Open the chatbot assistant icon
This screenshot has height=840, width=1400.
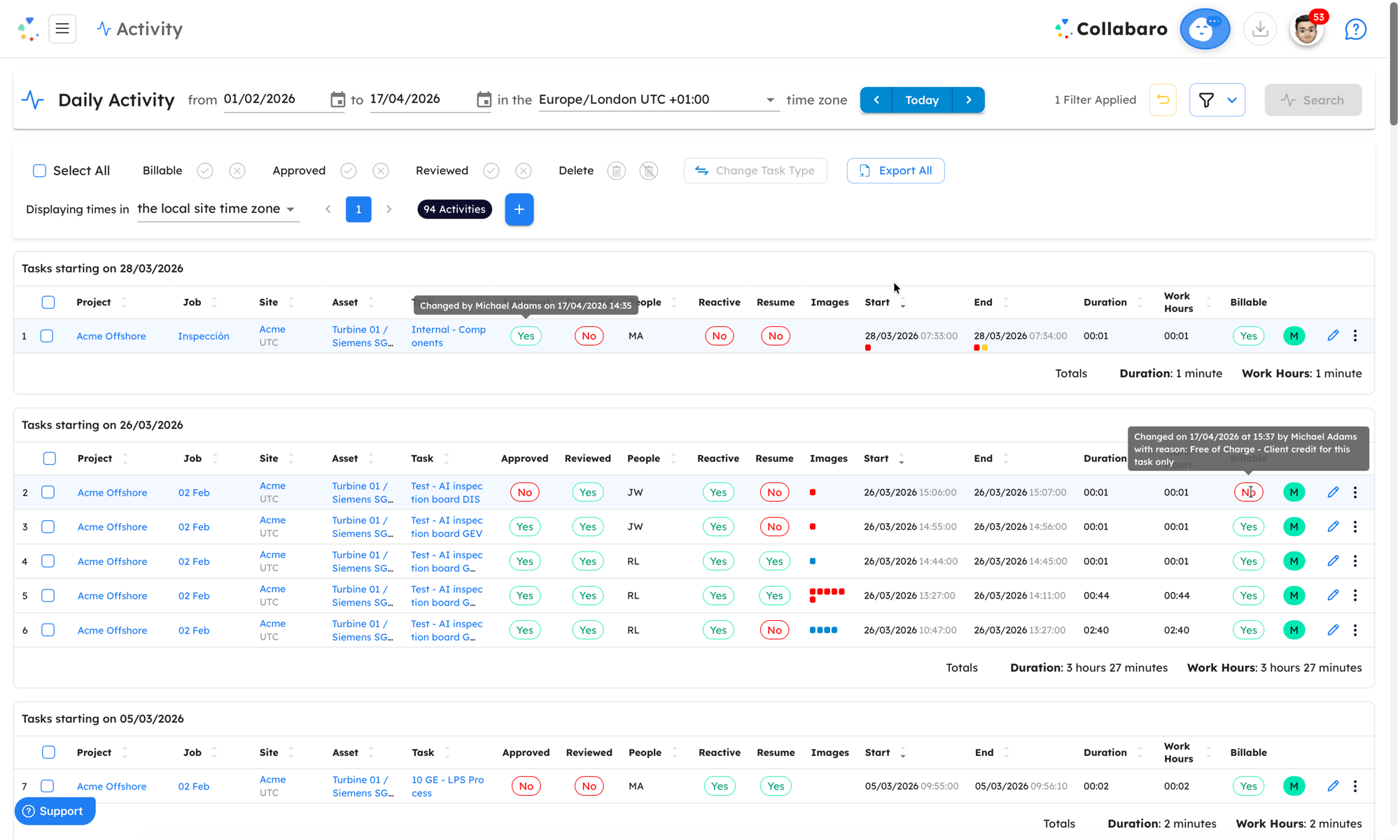point(1204,29)
